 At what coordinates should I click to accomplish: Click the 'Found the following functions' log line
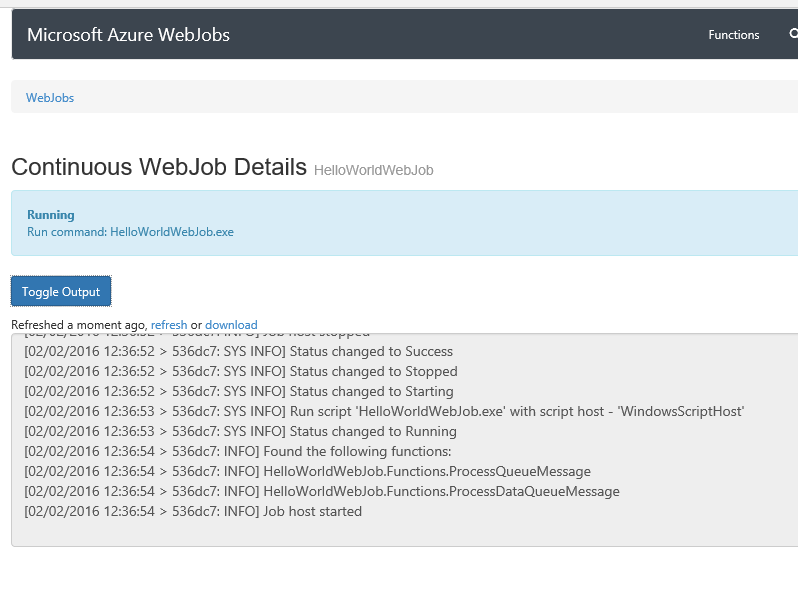coord(238,452)
